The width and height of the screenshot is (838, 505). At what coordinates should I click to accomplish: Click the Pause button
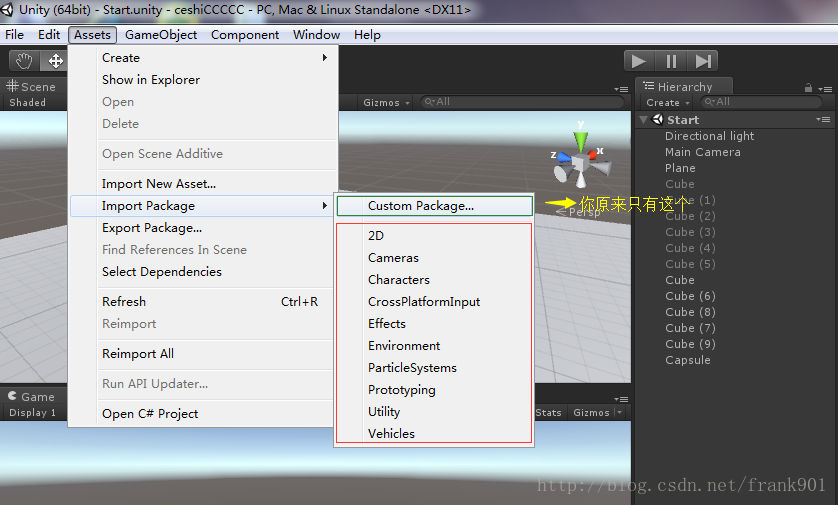[671, 61]
